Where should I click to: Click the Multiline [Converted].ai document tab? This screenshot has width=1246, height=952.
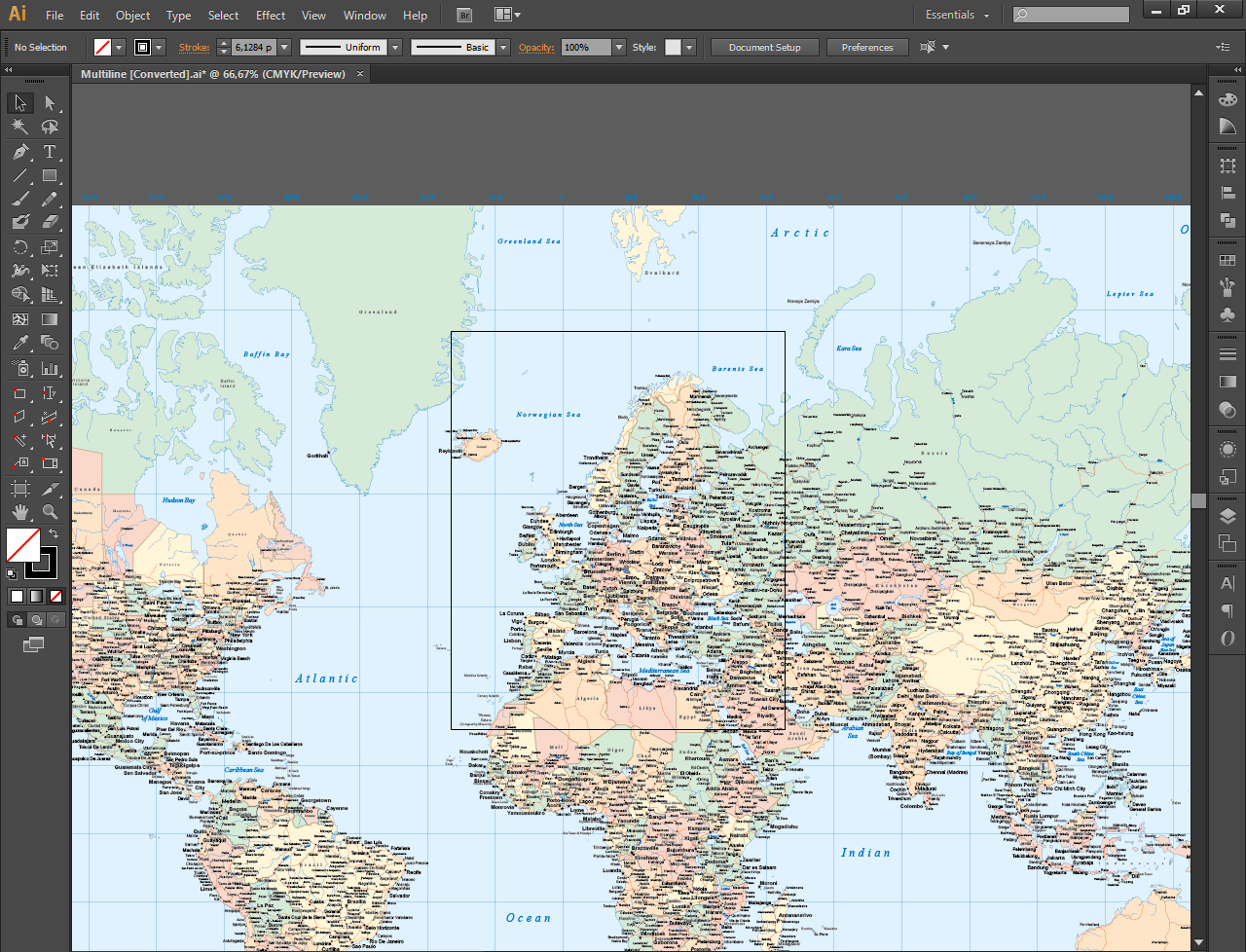214,73
